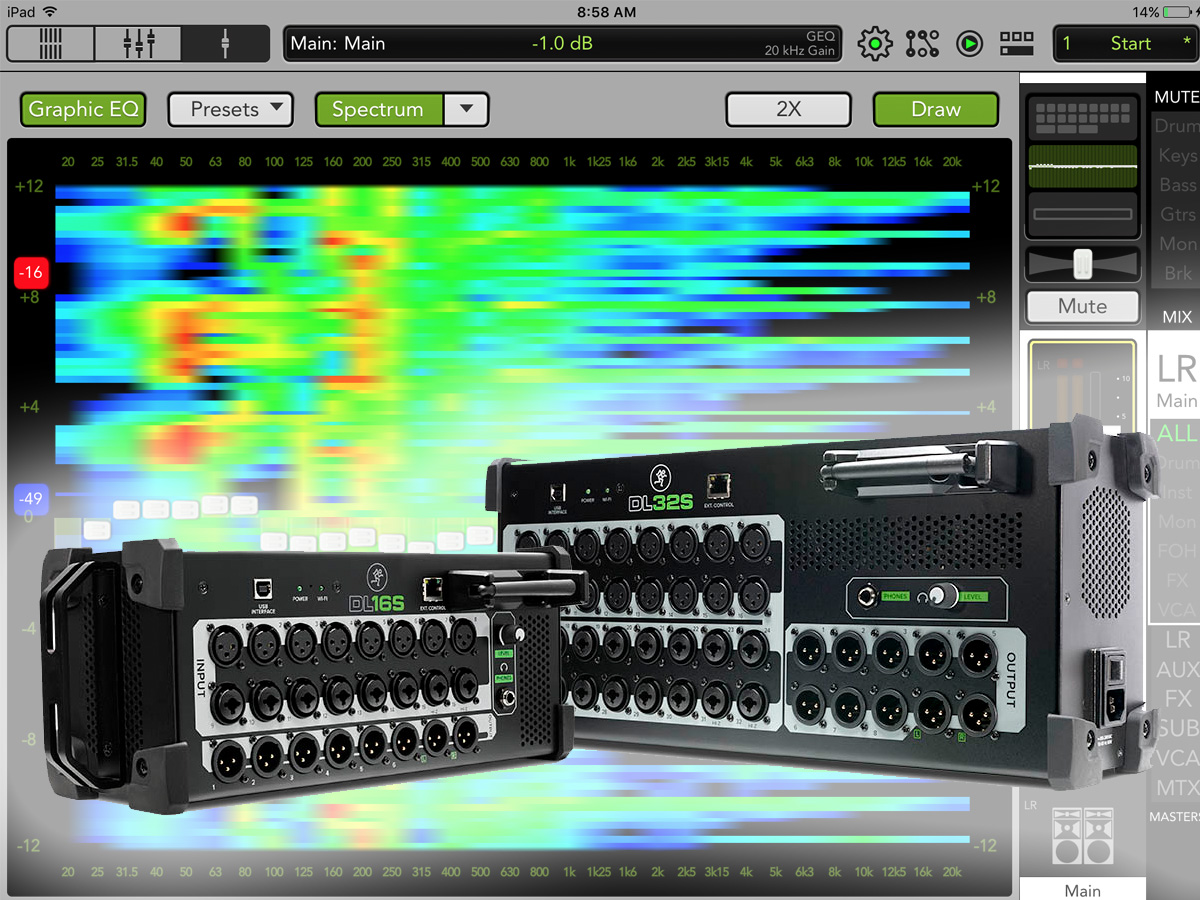1200x900 pixels.
Task: Choose the AUX masters type
Action: coord(1176,670)
